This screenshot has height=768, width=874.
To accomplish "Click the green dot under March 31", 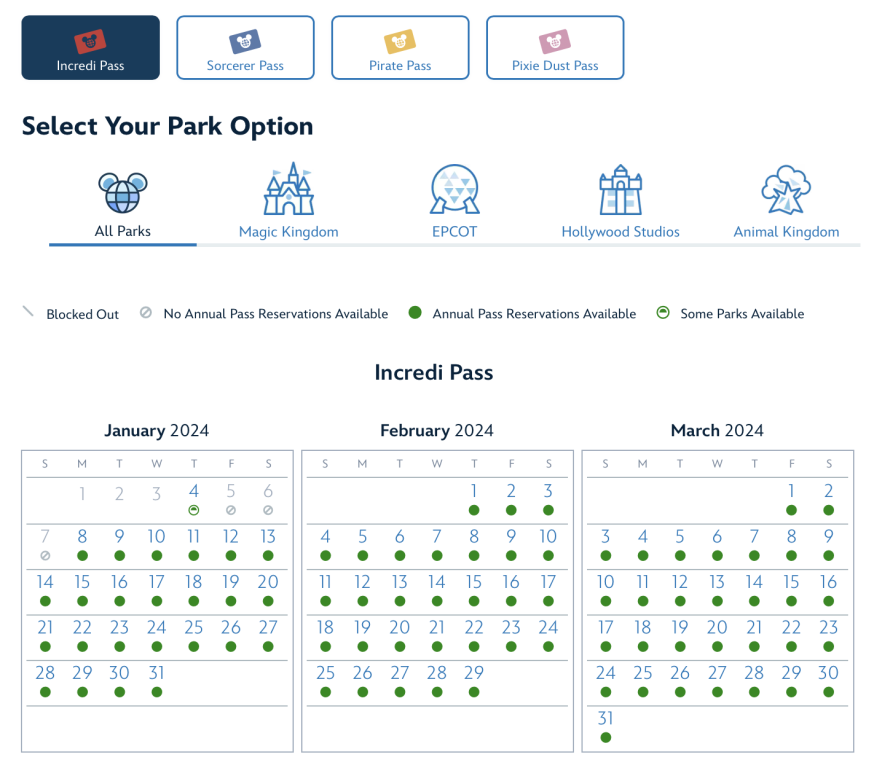I will (x=606, y=738).
